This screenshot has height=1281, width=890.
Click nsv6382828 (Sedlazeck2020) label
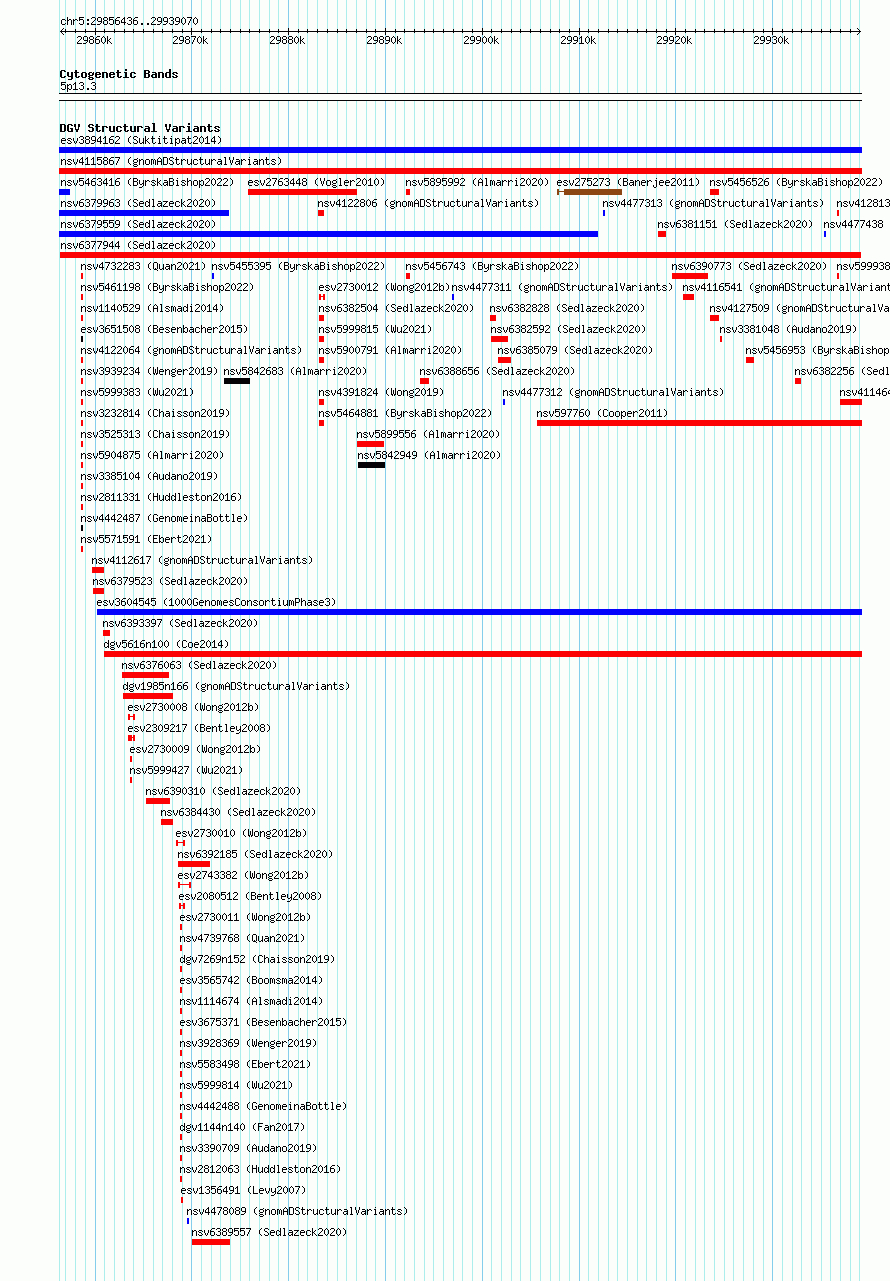tap(568, 309)
